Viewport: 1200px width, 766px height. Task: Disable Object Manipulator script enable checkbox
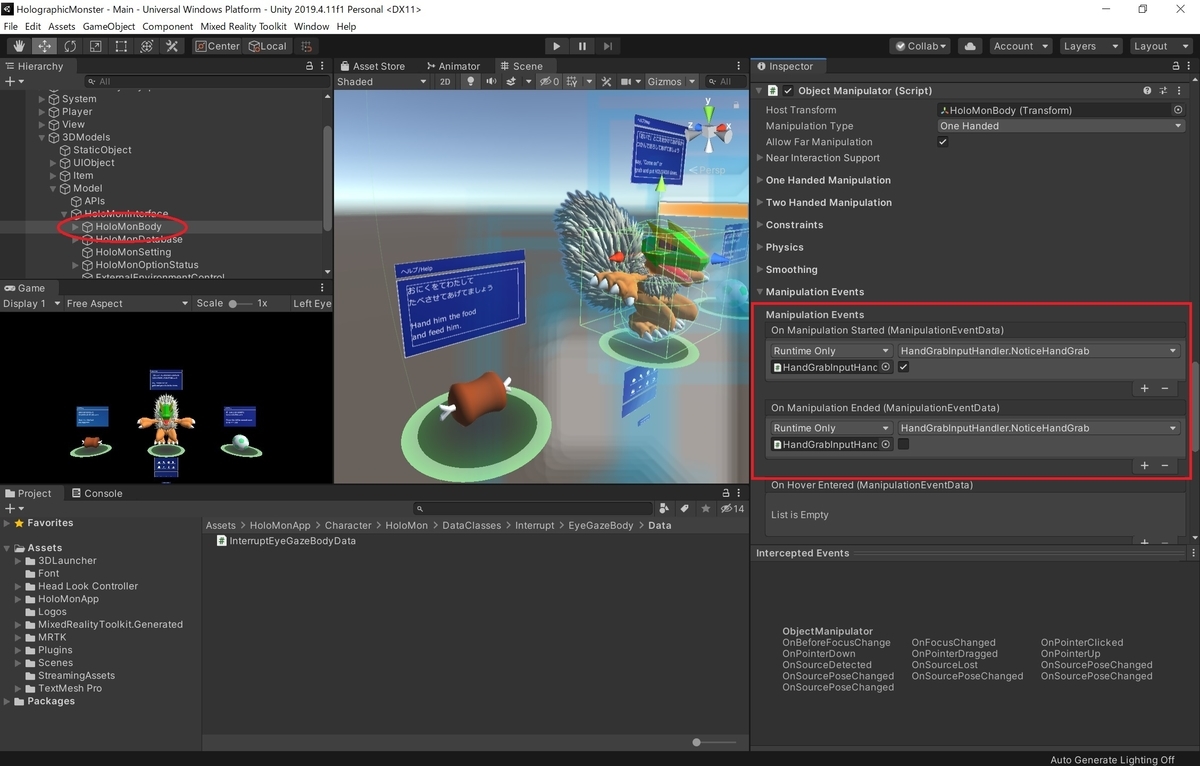pyautogui.click(x=788, y=91)
